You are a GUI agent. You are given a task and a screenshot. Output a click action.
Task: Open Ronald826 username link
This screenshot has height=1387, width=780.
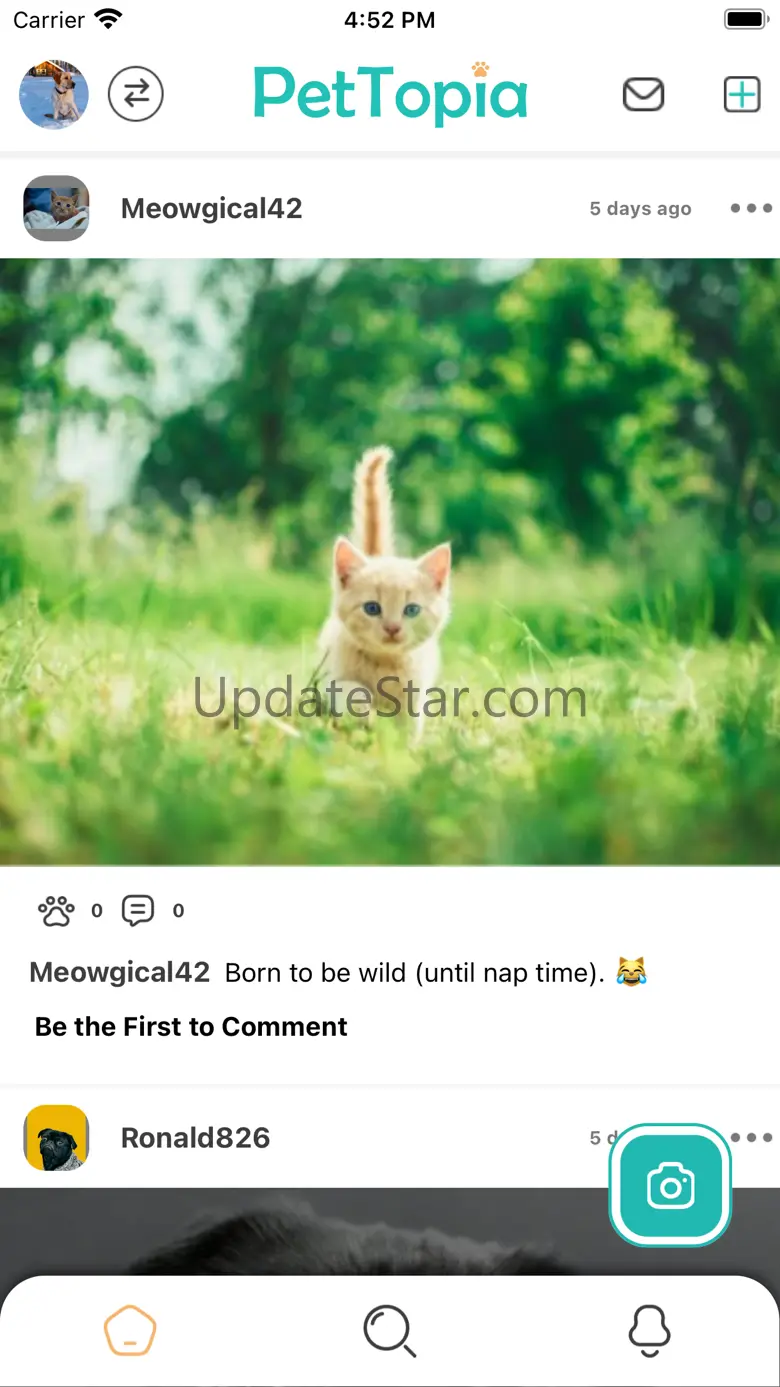click(x=195, y=1137)
